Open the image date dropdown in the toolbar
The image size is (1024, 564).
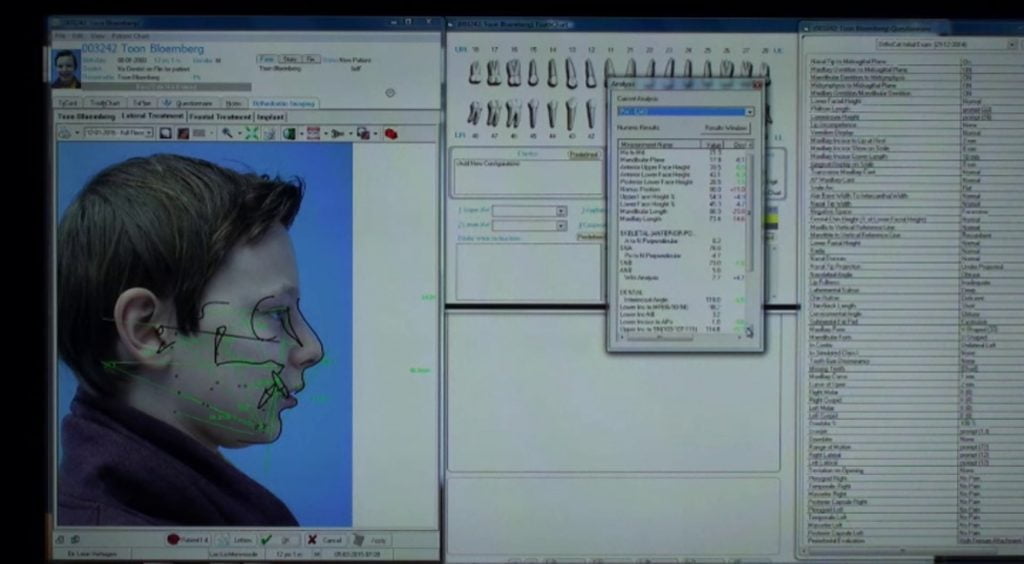pyautogui.click(x=148, y=133)
